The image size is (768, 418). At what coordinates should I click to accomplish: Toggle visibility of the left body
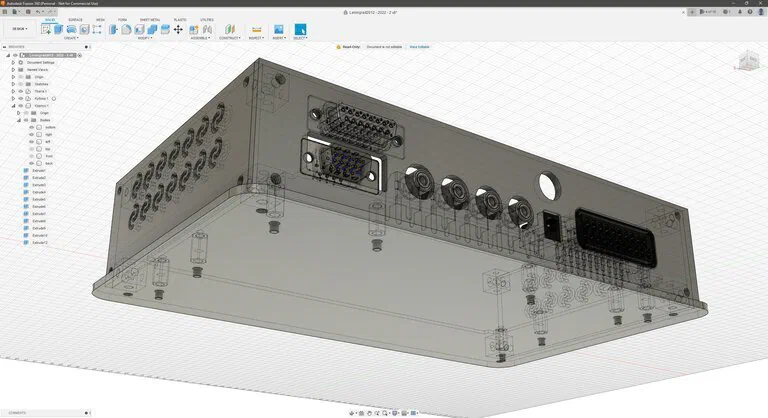(x=32, y=142)
